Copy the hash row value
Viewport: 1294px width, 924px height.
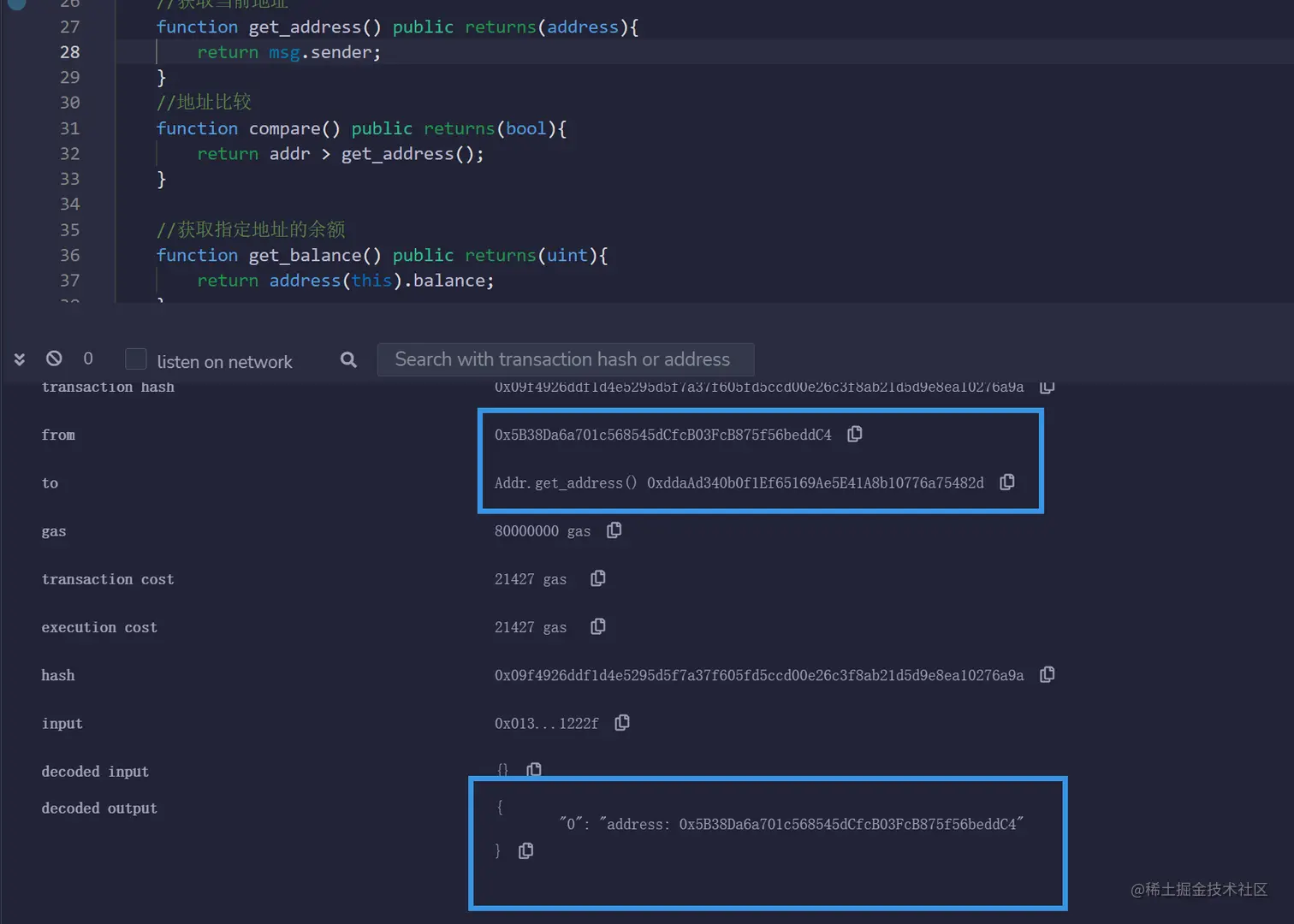1047,674
